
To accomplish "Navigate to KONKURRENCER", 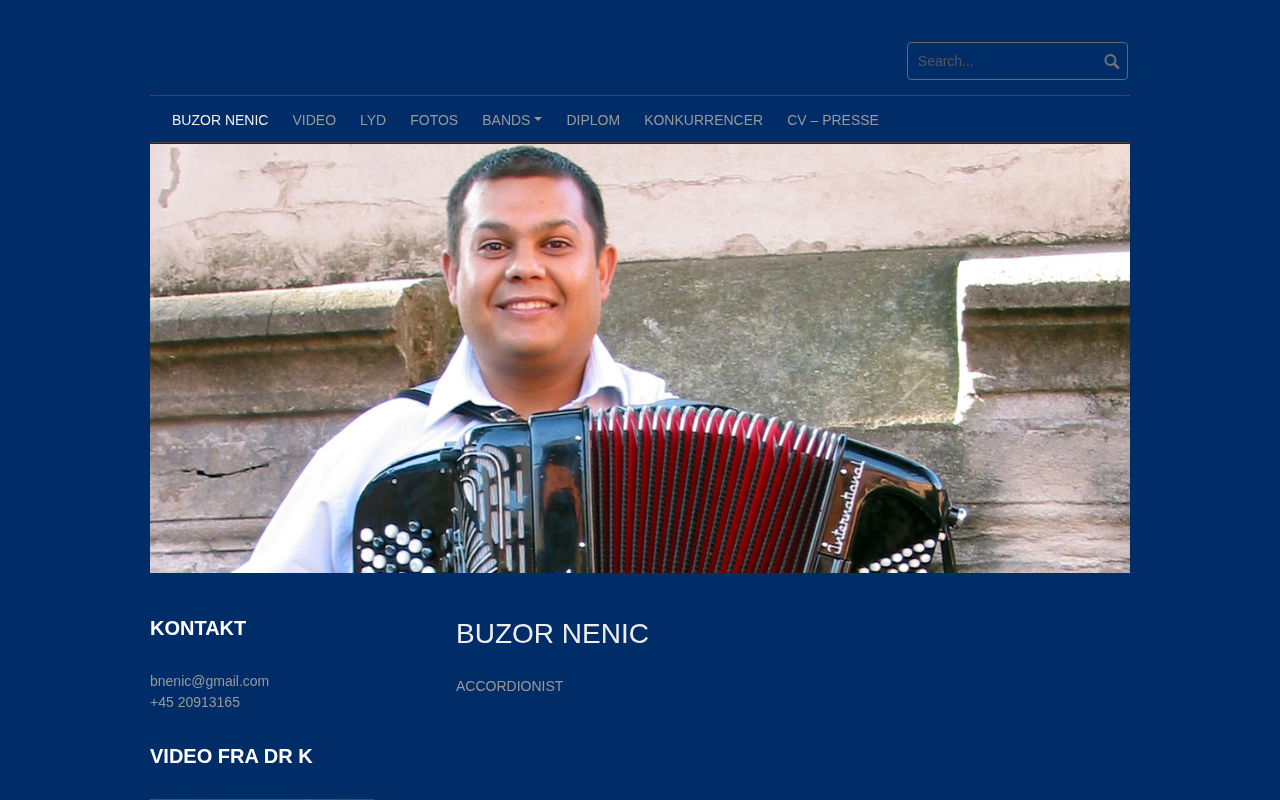I will coord(703,120).
